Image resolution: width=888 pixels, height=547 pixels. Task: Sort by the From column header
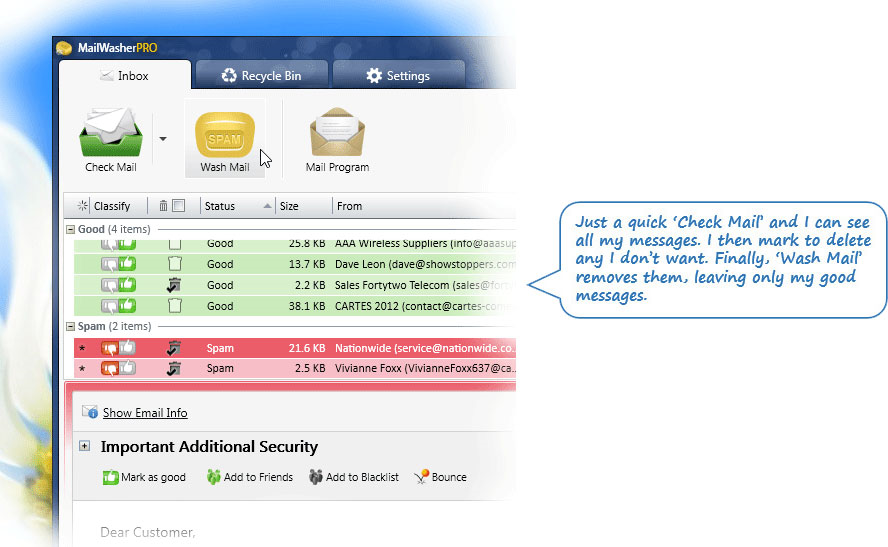pos(349,206)
